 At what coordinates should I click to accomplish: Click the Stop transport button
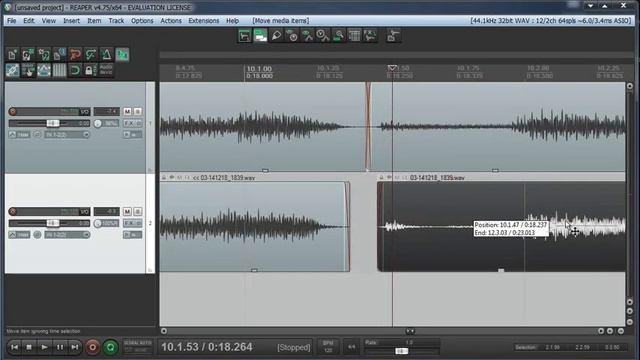29,347
